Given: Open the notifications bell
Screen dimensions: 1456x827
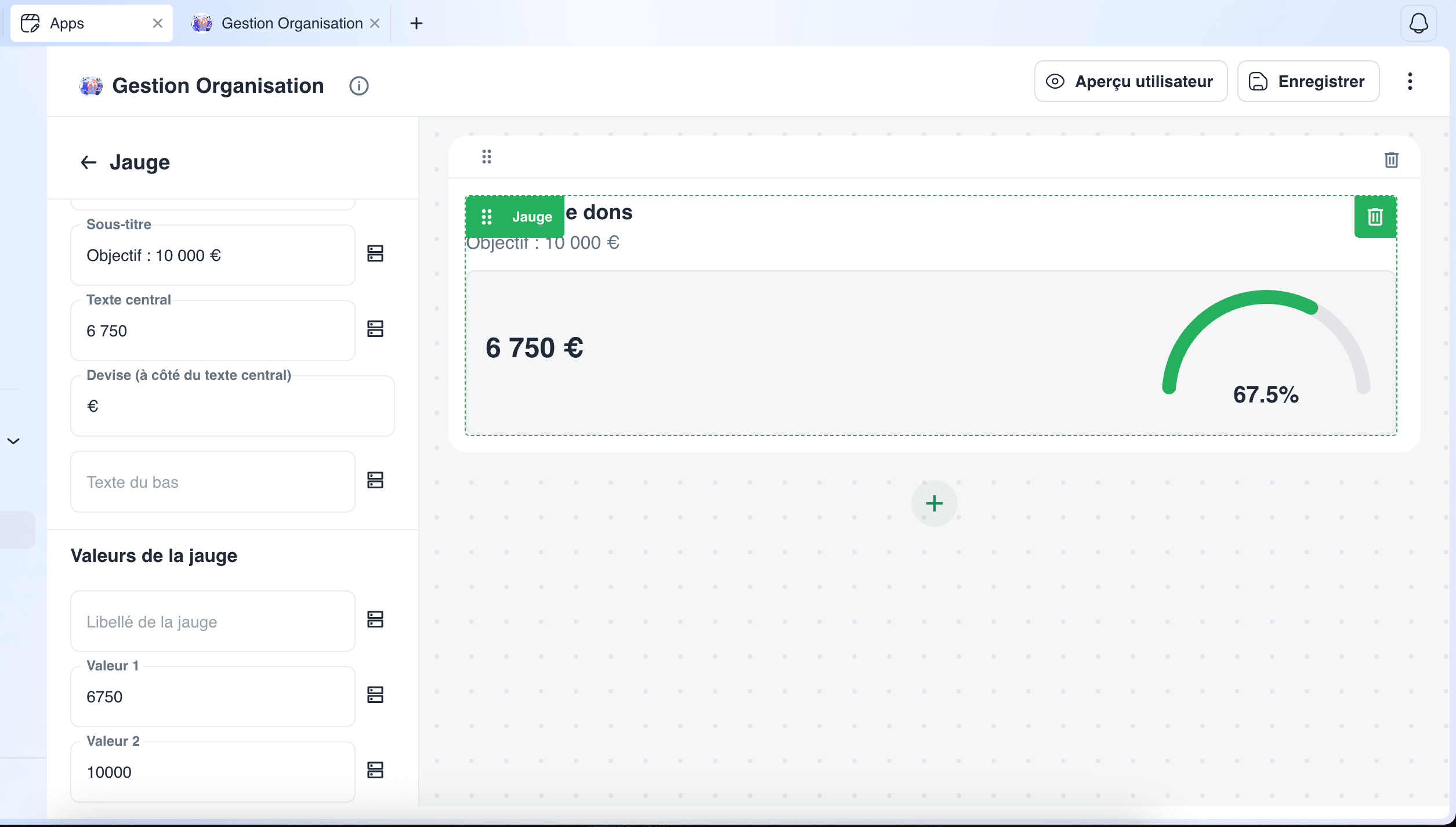Looking at the screenshot, I should [1419, 23].
